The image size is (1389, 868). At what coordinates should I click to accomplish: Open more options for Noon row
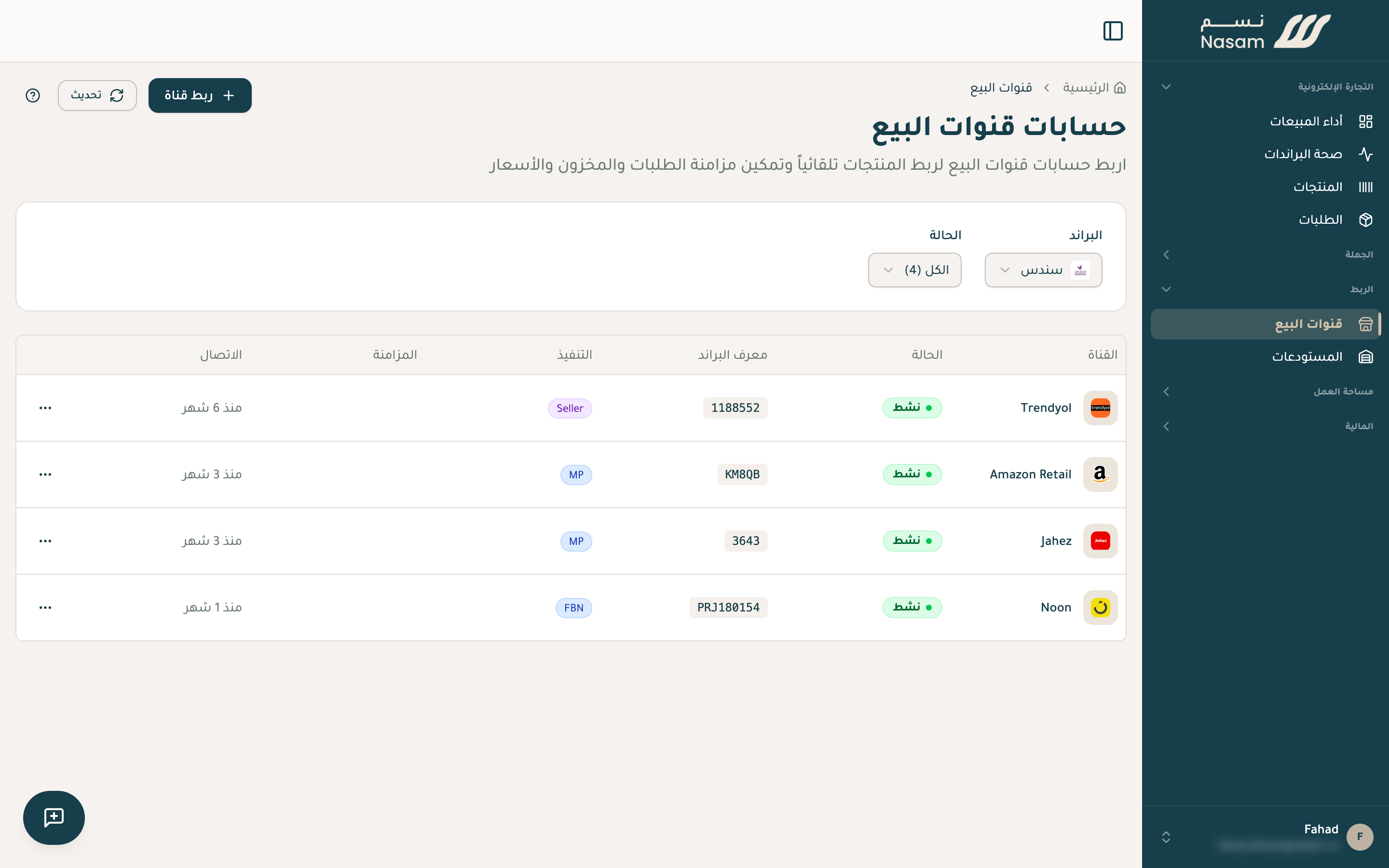coord(45,608)
